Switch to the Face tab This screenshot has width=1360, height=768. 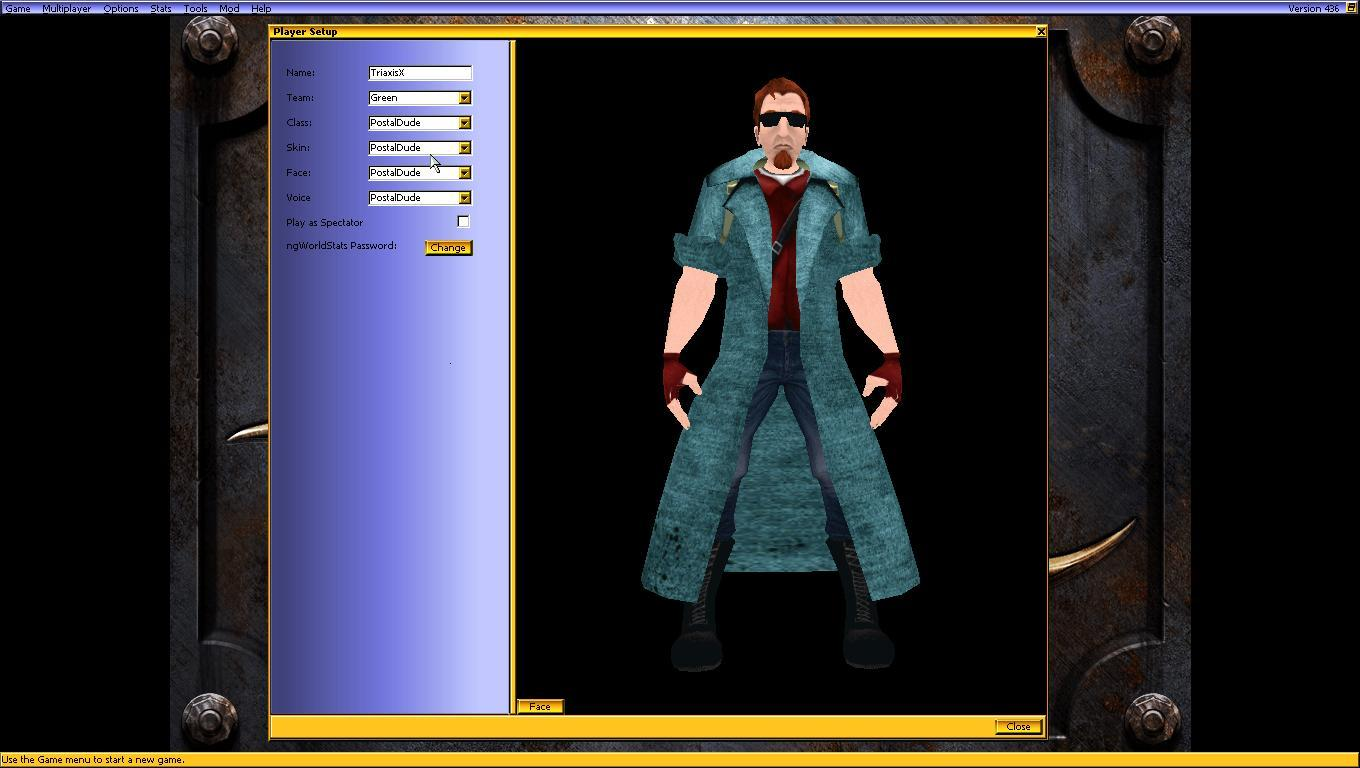[x=539, y=706]
